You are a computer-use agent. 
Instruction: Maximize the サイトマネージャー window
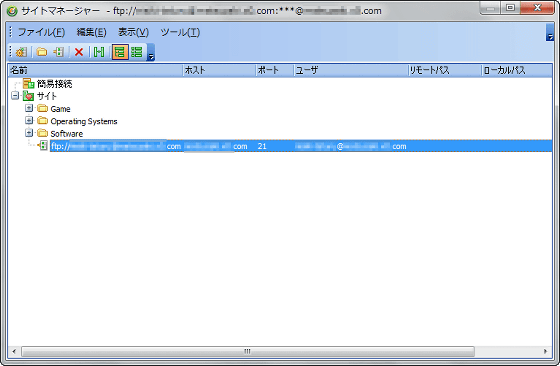[510, 8]
